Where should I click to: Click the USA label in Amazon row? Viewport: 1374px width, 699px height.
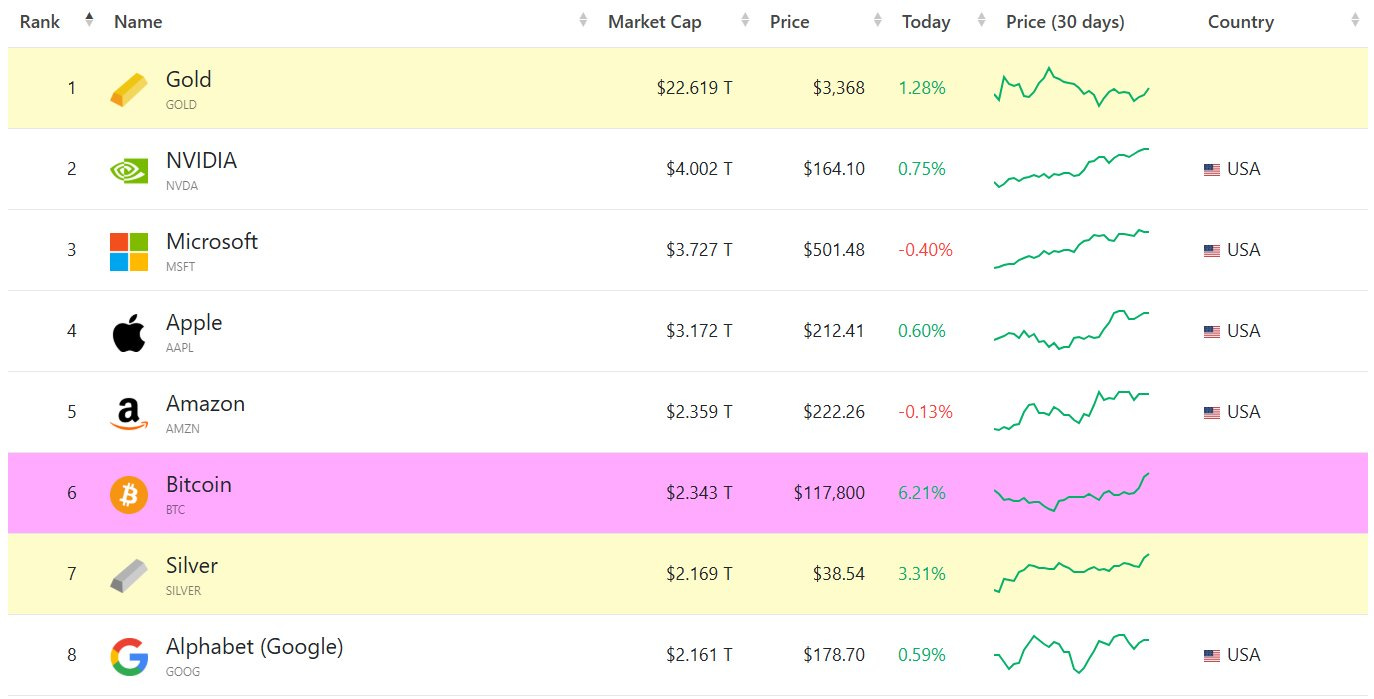(x=1243, y=412)
